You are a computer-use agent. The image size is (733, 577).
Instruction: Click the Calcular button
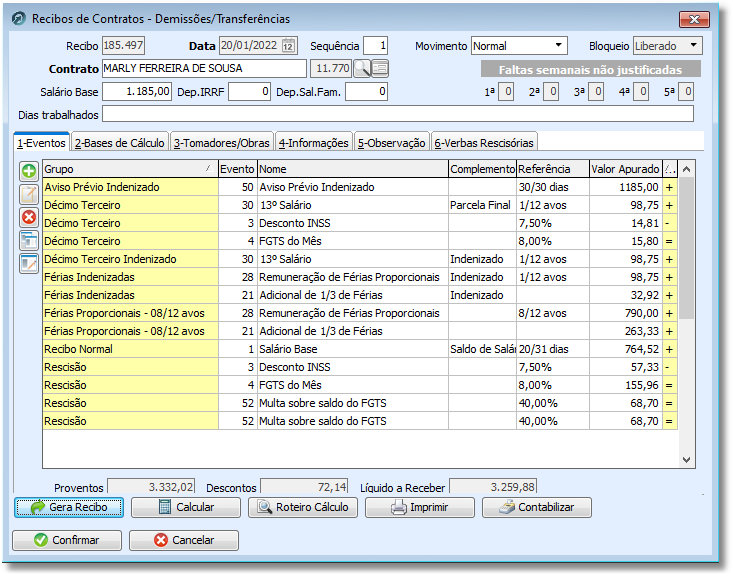(x=186, y=507)
